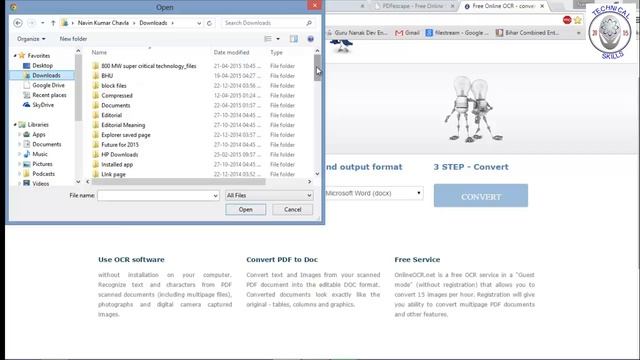Open the All Files type filter
This screenshot has width=640, height=360.
click(x=269, y=196)
